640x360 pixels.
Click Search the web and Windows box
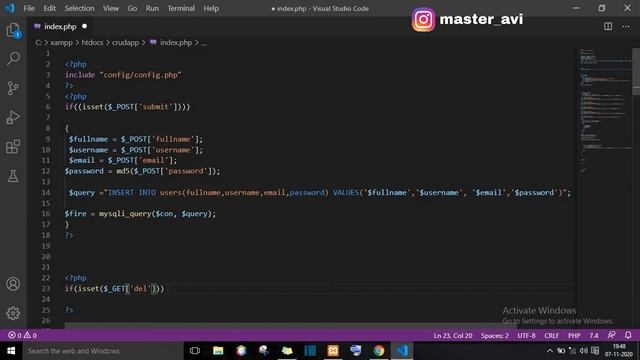coord(102,351)
